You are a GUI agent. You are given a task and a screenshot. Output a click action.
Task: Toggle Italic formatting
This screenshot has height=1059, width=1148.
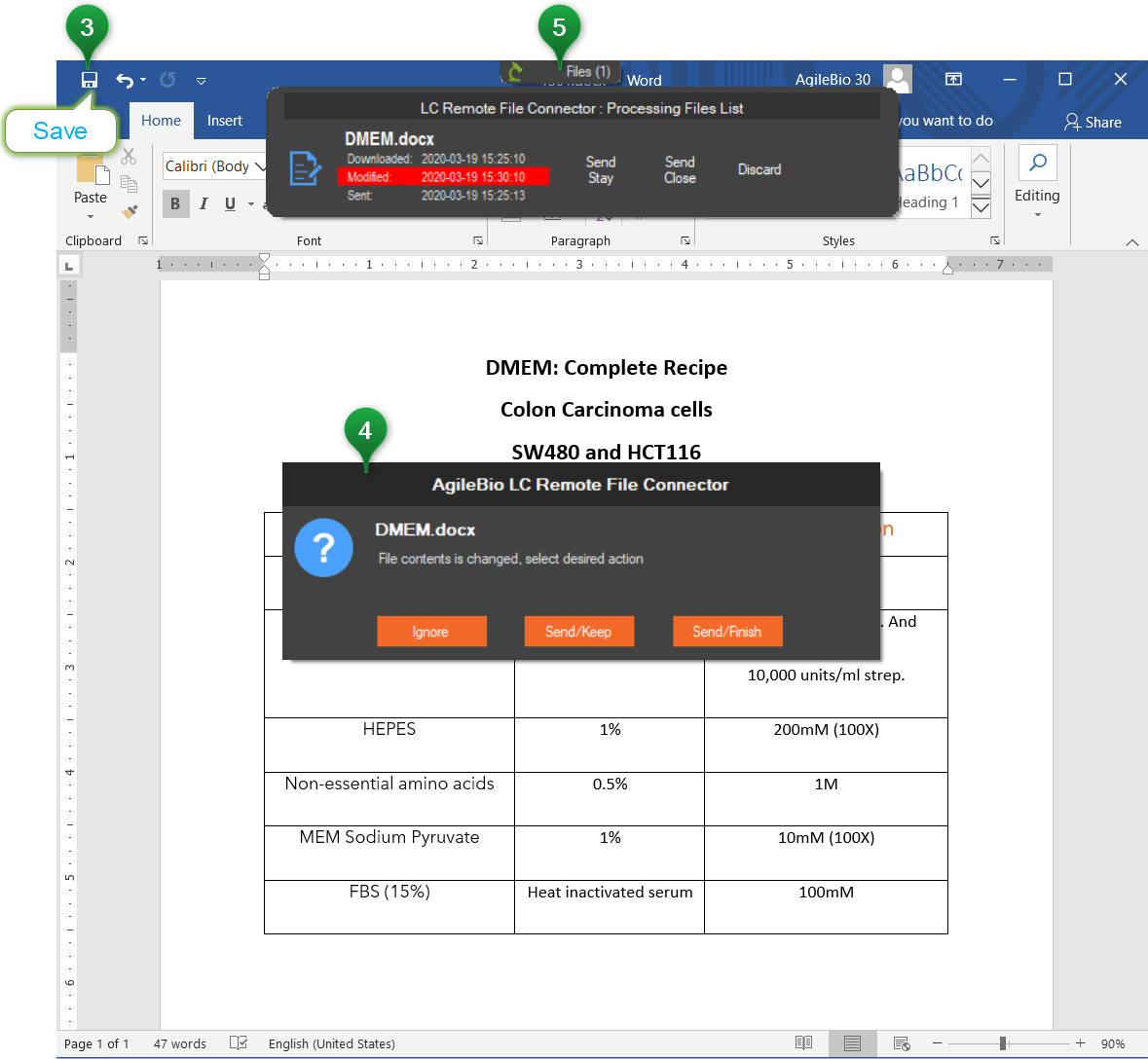[x=204, y=203]
